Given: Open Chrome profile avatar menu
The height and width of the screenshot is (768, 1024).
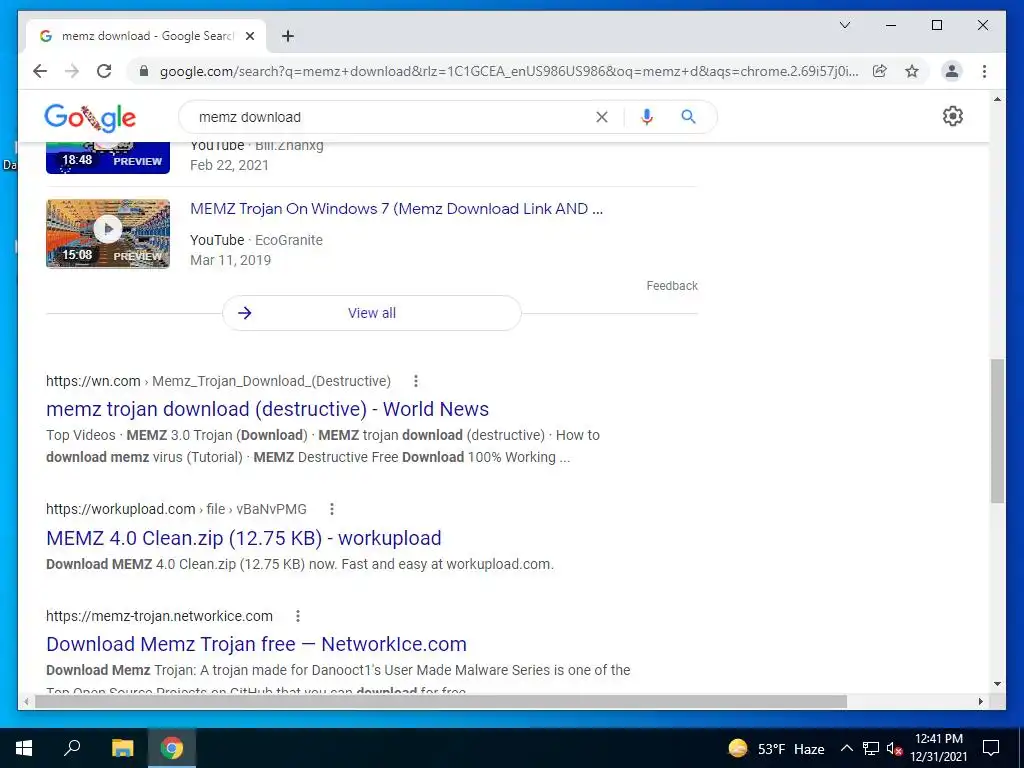Looking at the screenshot, I should coord(952,71).
